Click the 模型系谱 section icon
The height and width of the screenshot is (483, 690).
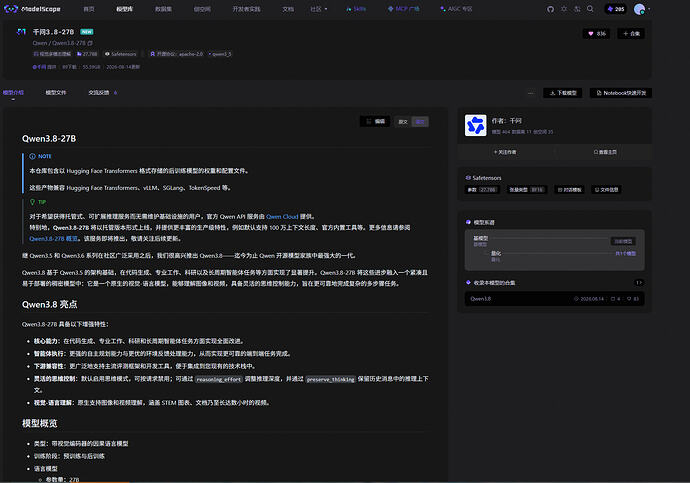[x=468, y=222]
